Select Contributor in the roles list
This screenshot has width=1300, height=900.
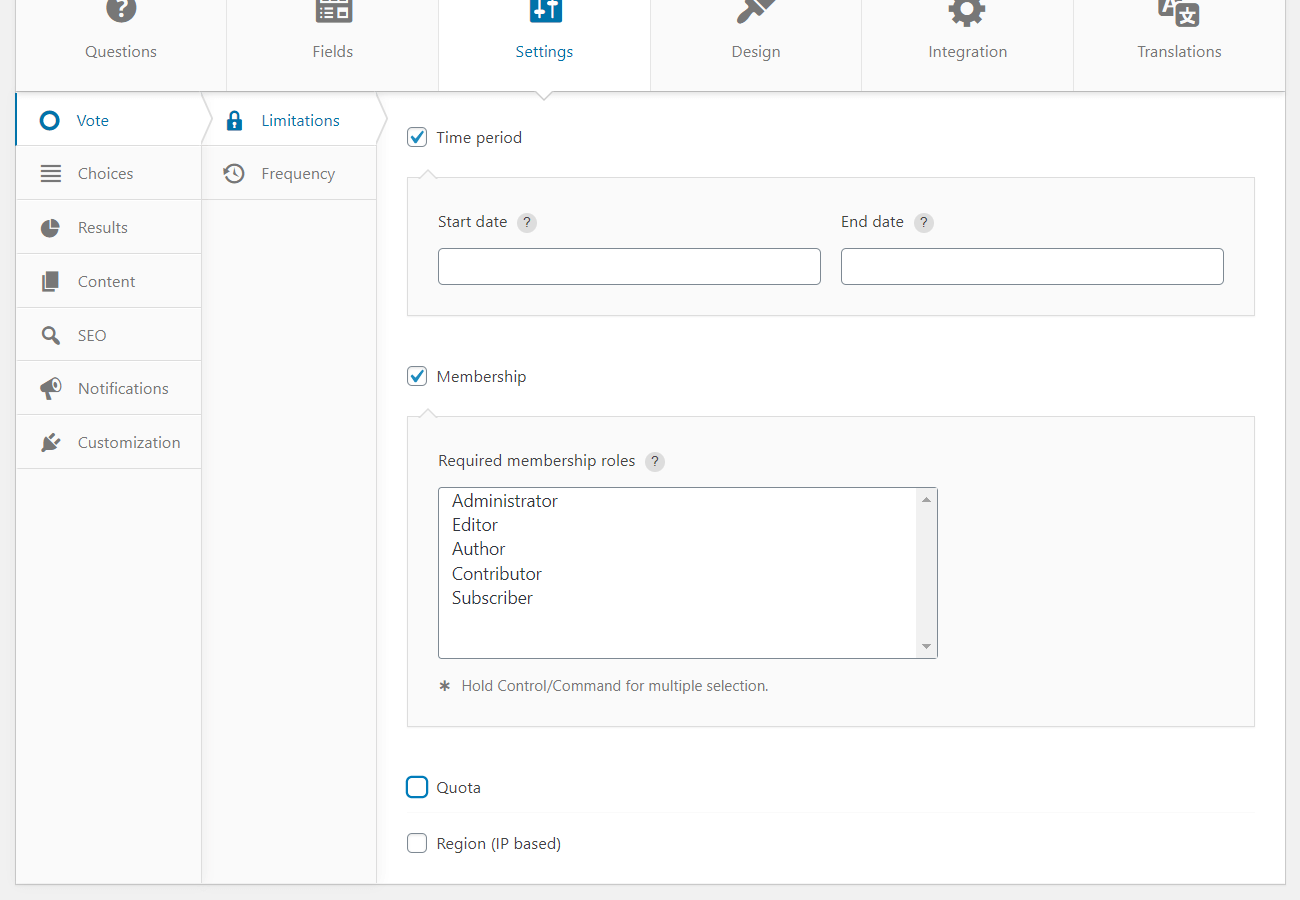[x=678, y=574]
